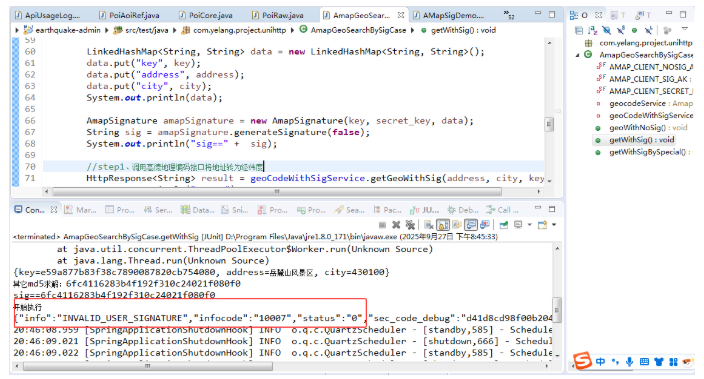Screen dimensions: 704x379
Task: Toggle Hide Fields icon in Outline toolbar
Action: [607, 31]
